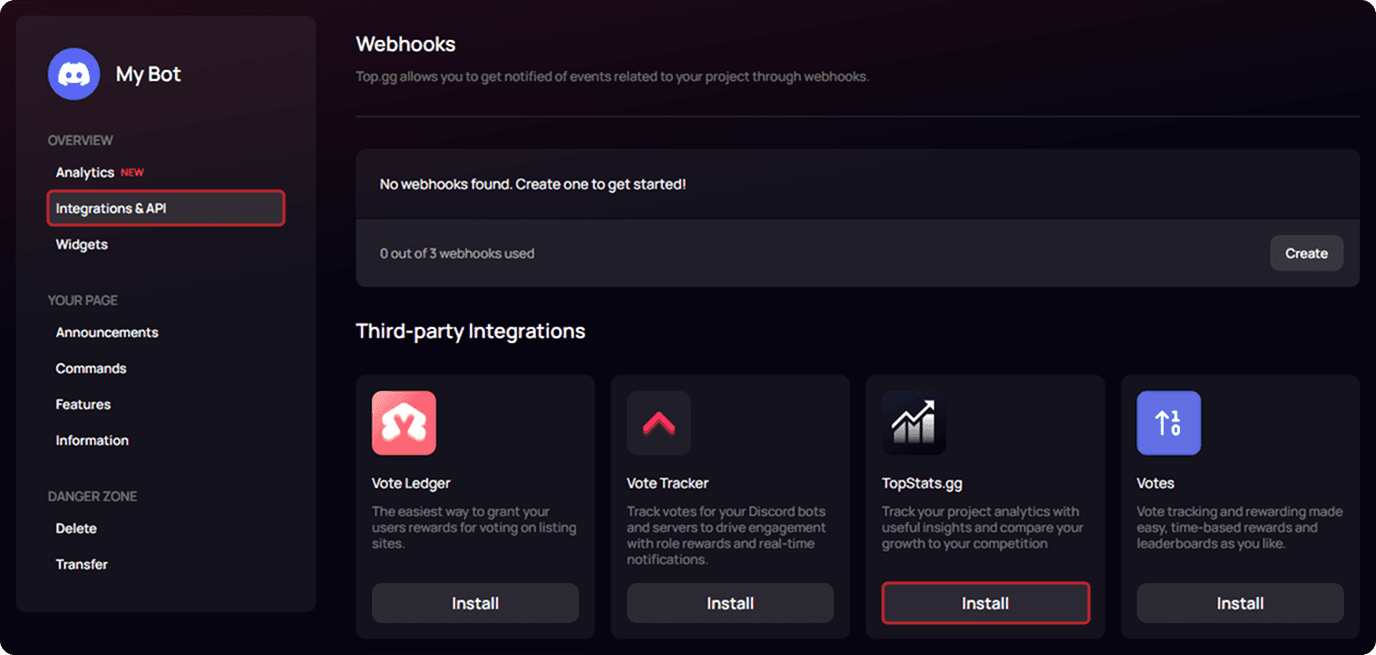Click the TopStats.gg chart icon
Viewport: 1376px width, 655px height.
pyautogui.click(x=914, y=423)
